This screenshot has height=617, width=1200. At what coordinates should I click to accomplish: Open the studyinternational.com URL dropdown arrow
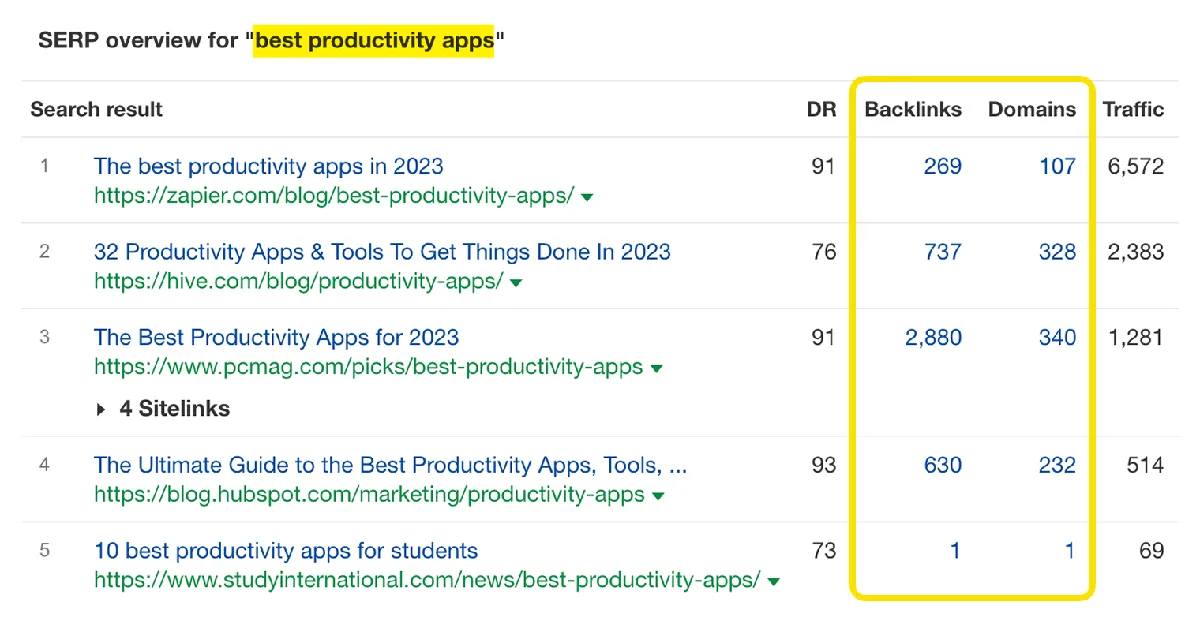(x=774, y=581)
